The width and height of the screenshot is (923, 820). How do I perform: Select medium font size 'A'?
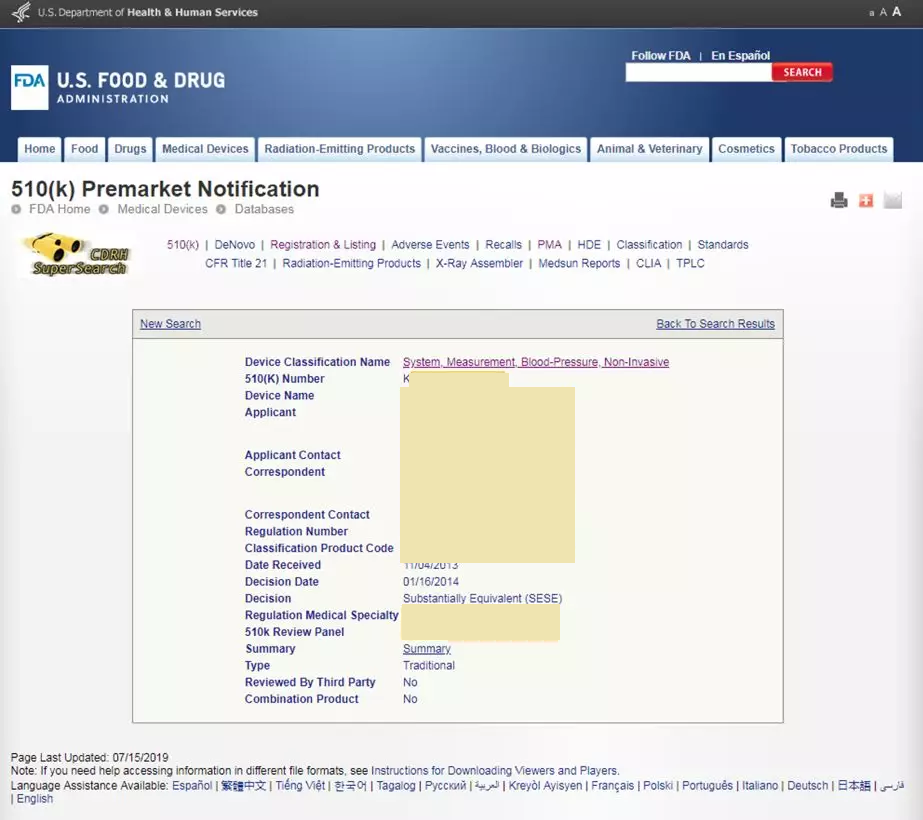[x=883, y=12]
